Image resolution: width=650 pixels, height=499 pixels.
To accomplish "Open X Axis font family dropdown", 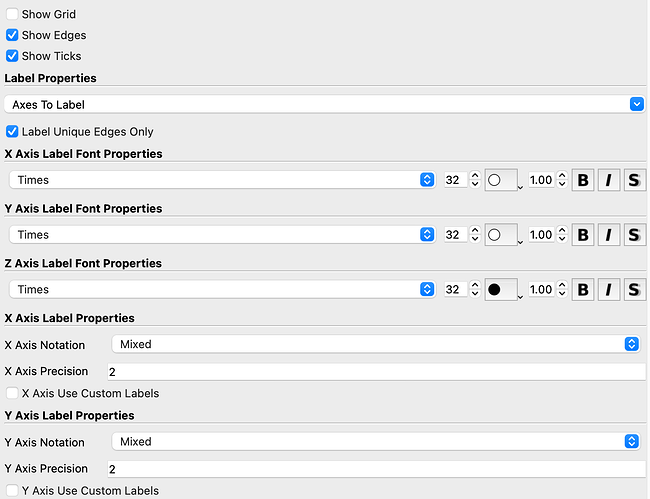I will tap(221, 180).
